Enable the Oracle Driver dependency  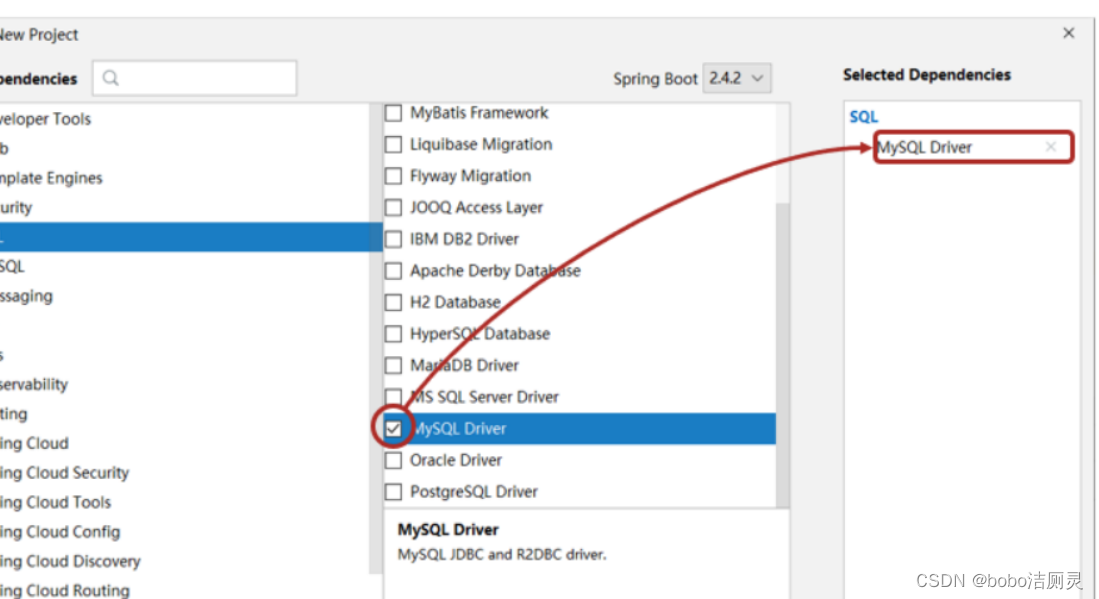tap(393, 460)
